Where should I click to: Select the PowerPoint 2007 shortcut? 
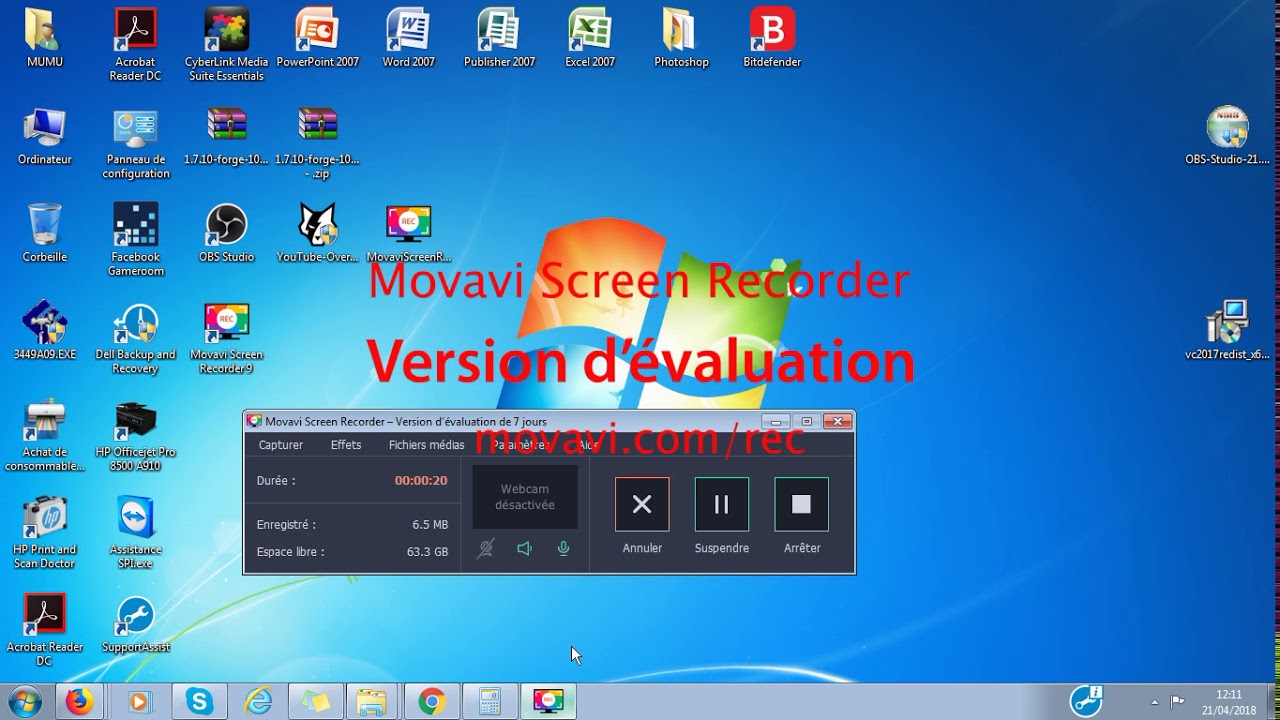pyautogui.click(x=318, y=38)
